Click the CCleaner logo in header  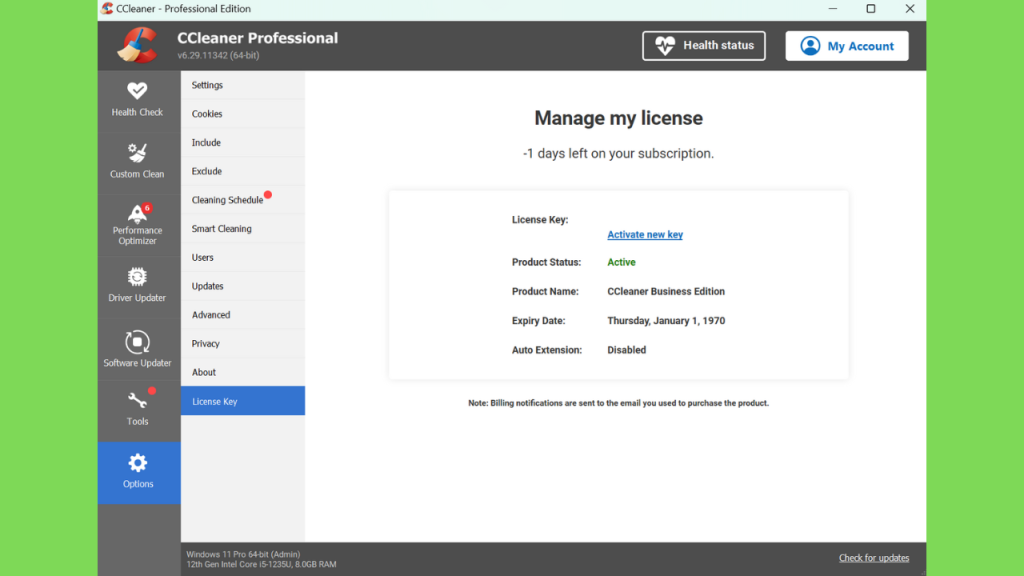[x=137, y=45]
